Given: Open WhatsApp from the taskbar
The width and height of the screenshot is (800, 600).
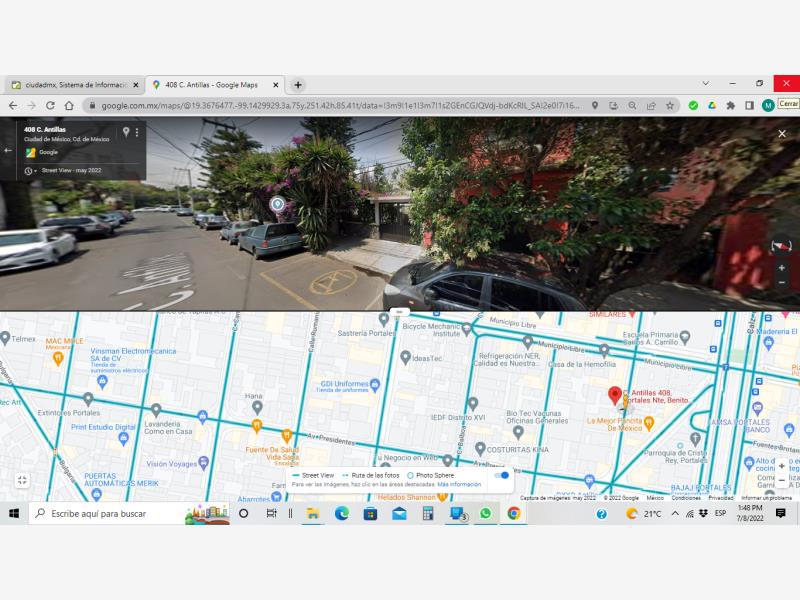Looking at the screenshot, I should coord(485,513).
